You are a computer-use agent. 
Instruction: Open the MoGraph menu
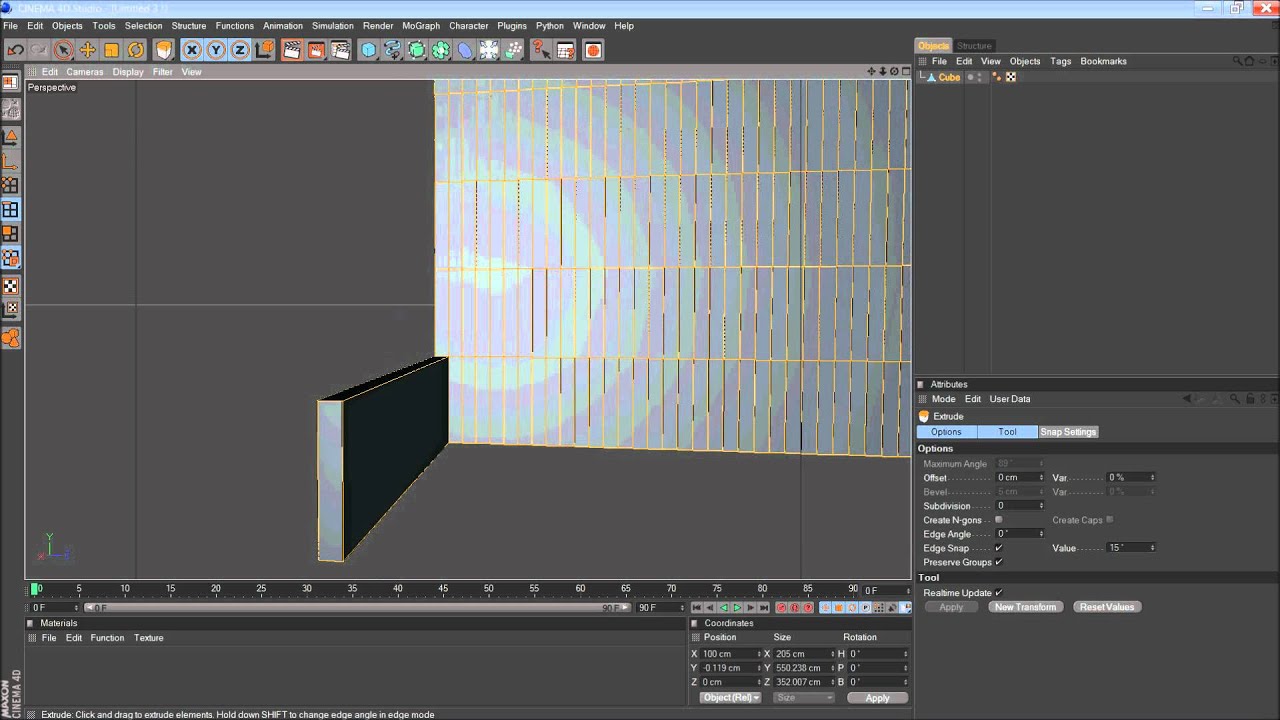click(420, 26)
